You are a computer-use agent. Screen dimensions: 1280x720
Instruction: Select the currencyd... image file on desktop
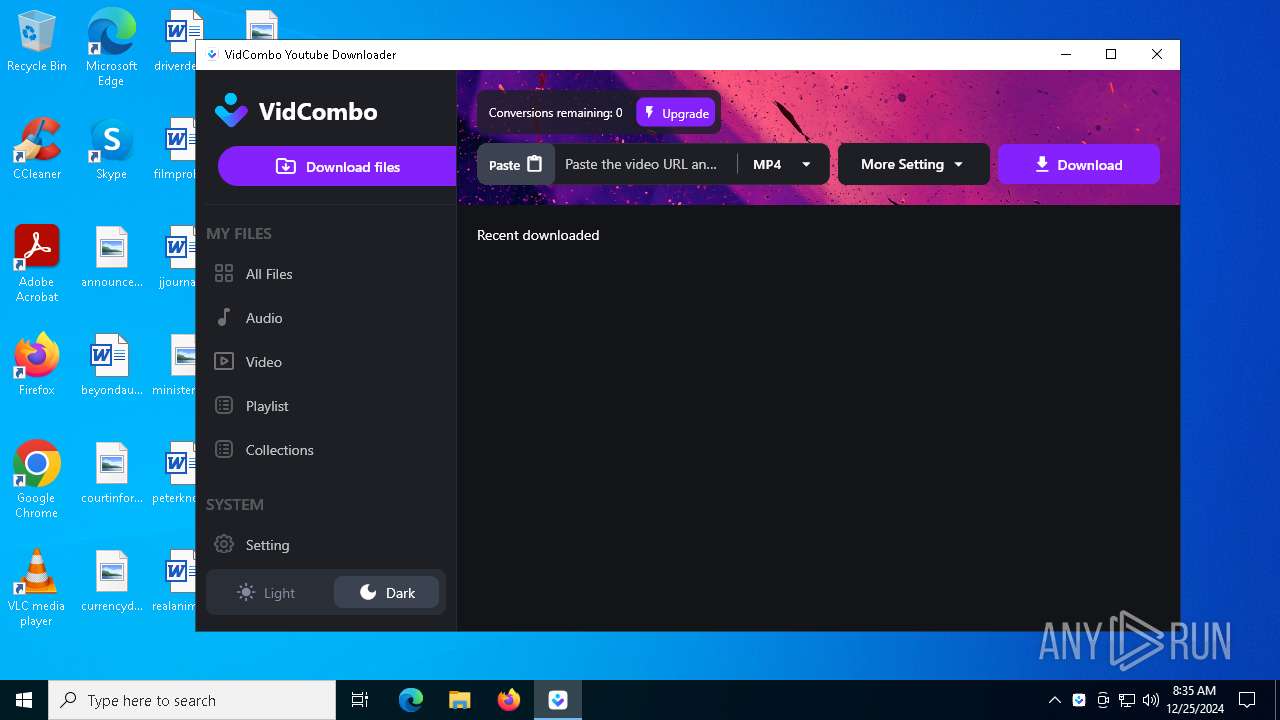point(111,581)
